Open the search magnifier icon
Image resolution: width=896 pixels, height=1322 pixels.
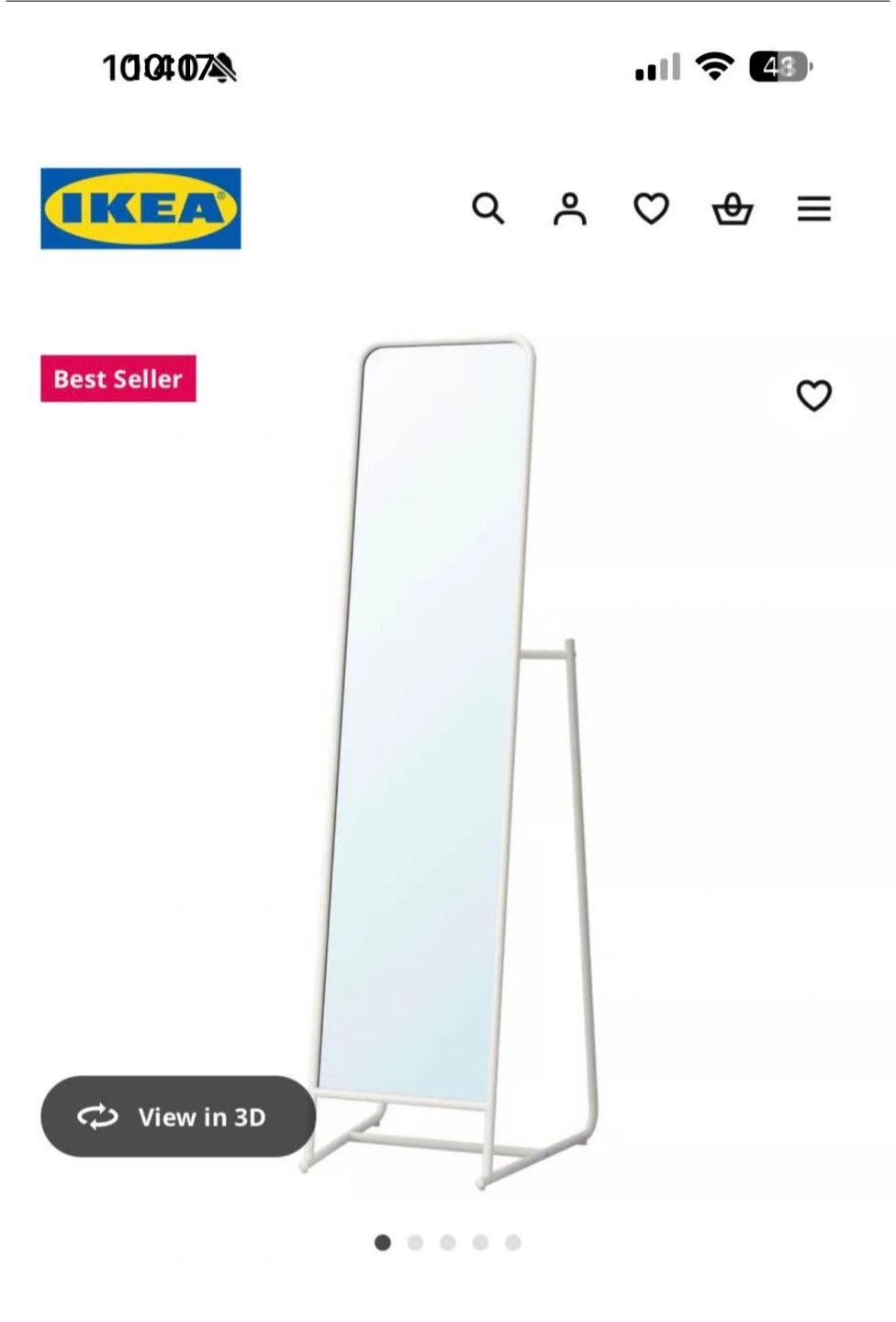[488, 208]
